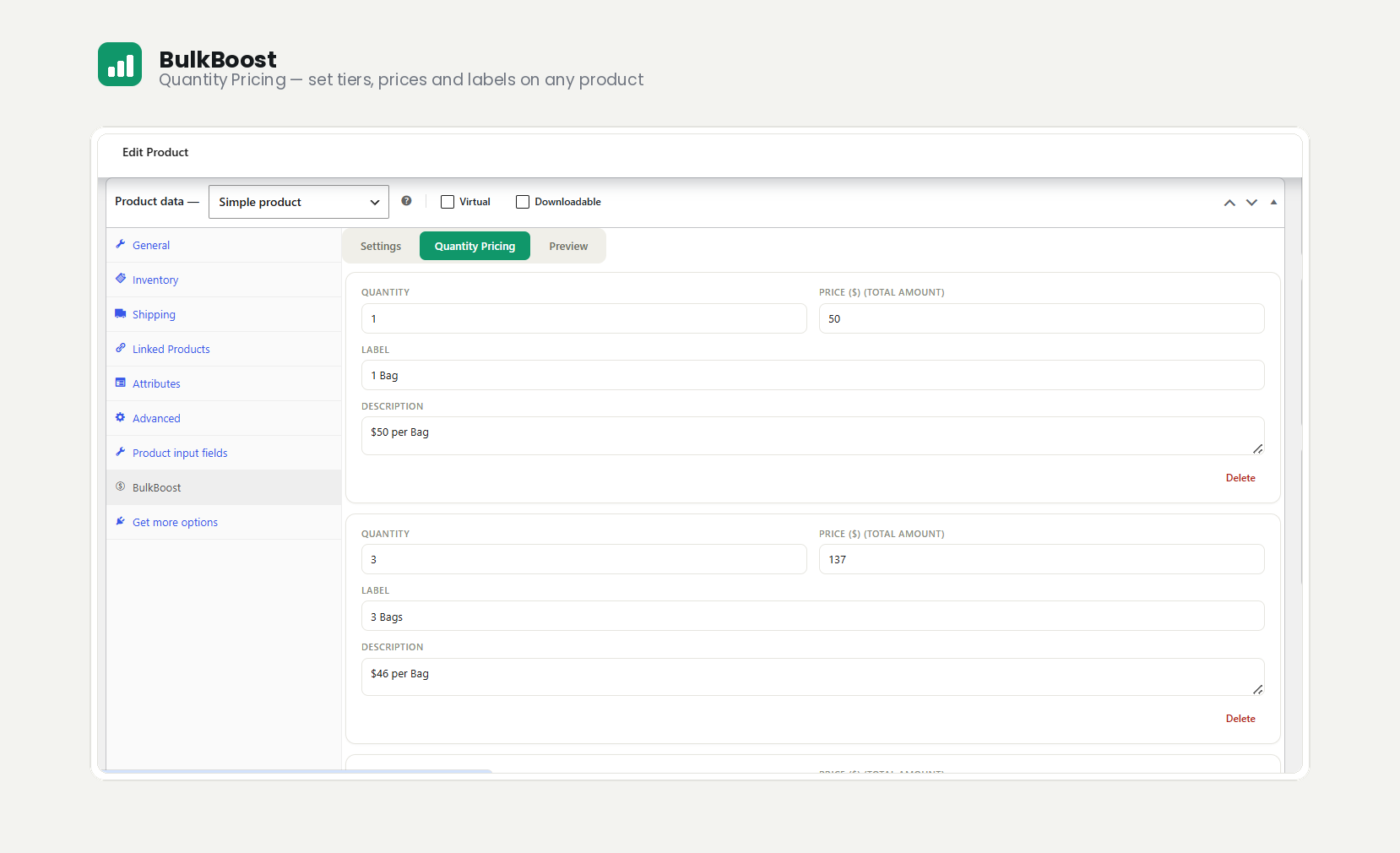The width and height of the screenshot is (1400, 853).
Task: Click resize handle of $46 per Bag description
Action: [1257, 689]
